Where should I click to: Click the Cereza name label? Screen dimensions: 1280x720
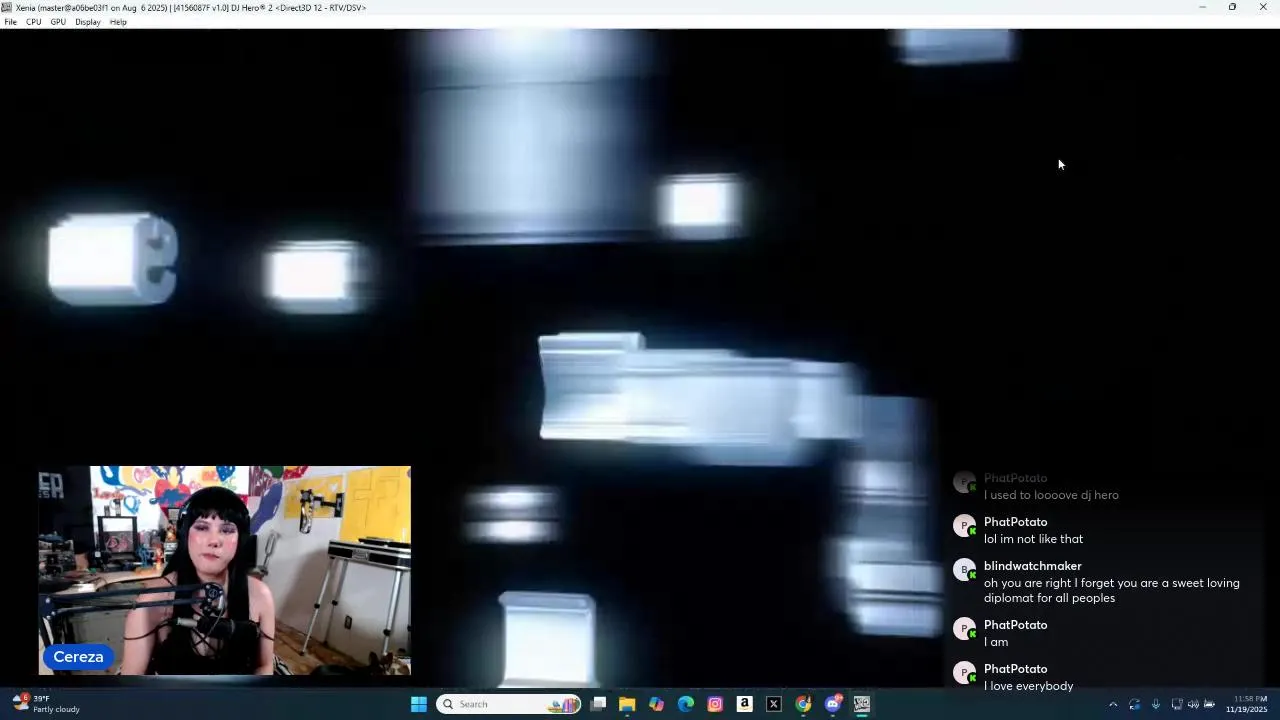78,657
